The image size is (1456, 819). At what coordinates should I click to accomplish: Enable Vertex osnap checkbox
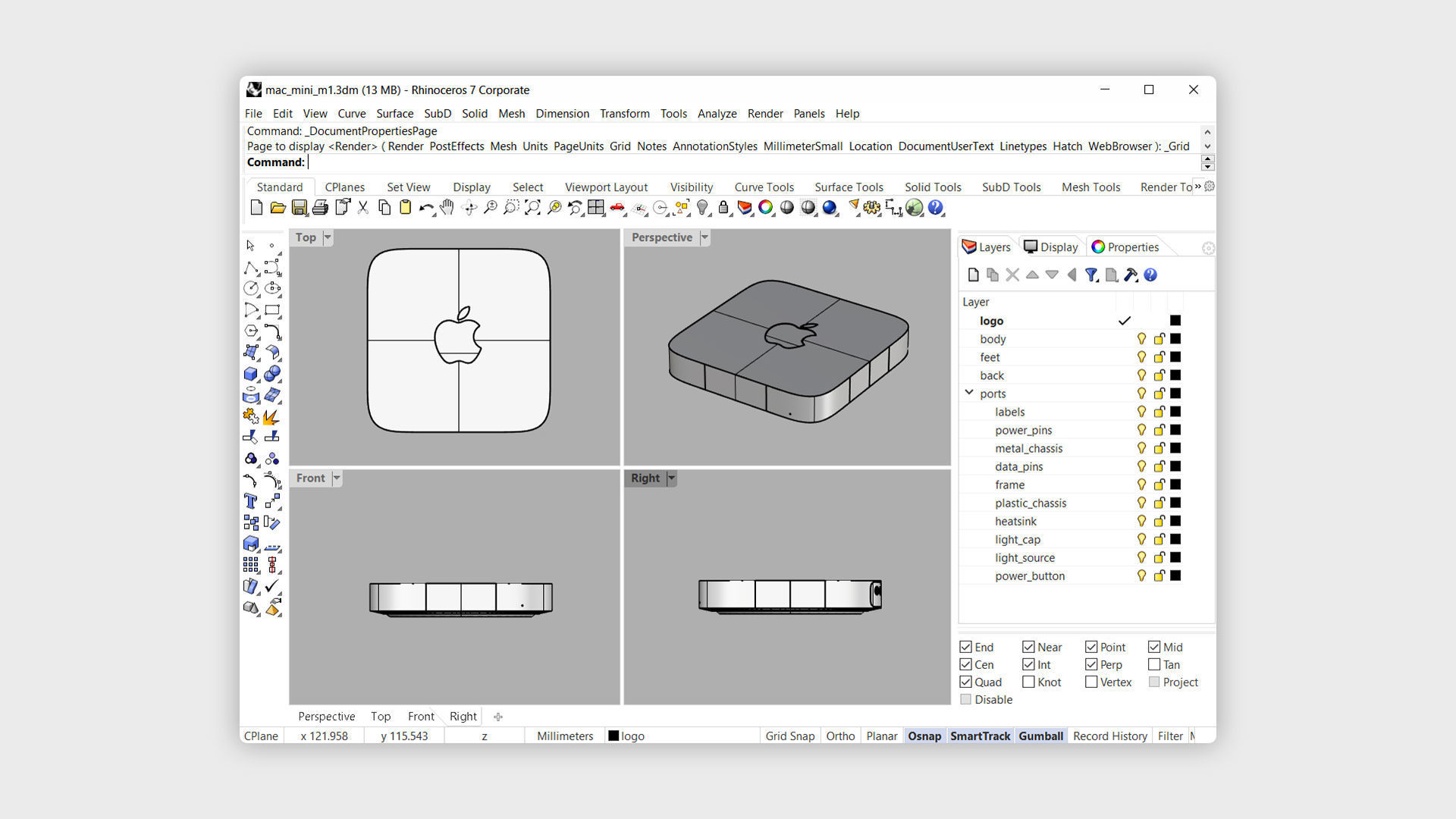[1091, 682]
